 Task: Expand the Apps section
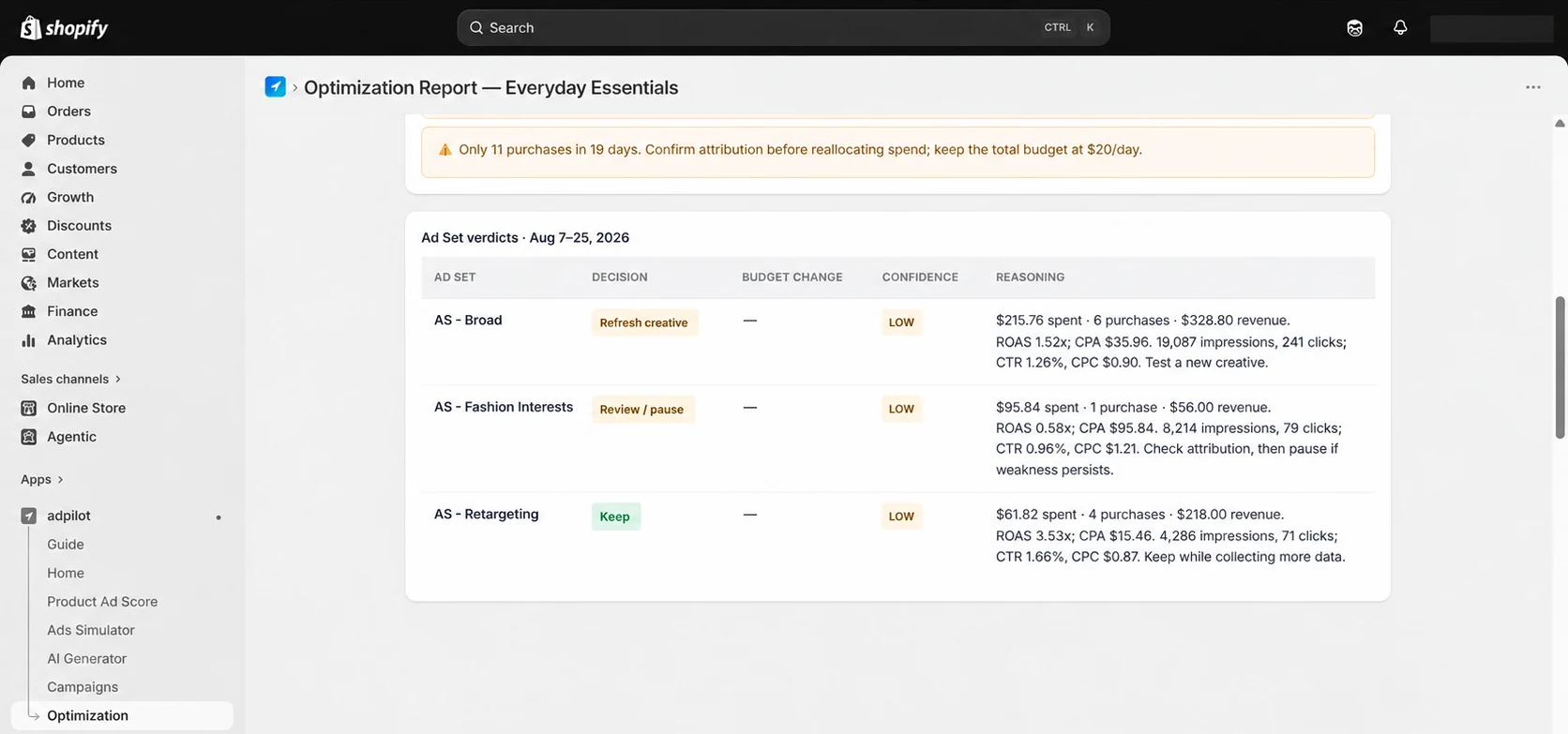(42, 479)
